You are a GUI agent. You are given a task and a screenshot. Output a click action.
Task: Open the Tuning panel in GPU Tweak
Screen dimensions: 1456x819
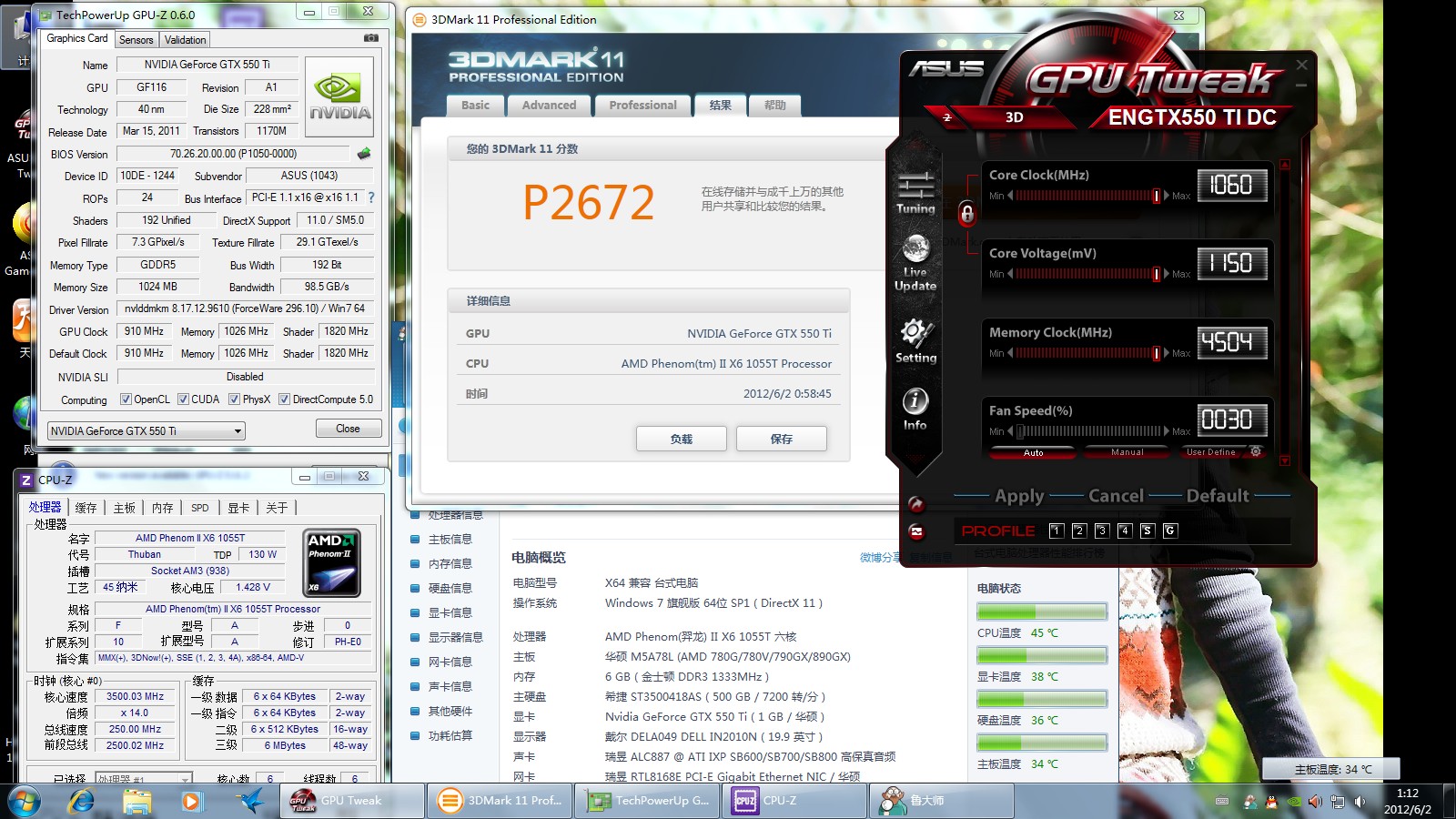click(915, 192)
